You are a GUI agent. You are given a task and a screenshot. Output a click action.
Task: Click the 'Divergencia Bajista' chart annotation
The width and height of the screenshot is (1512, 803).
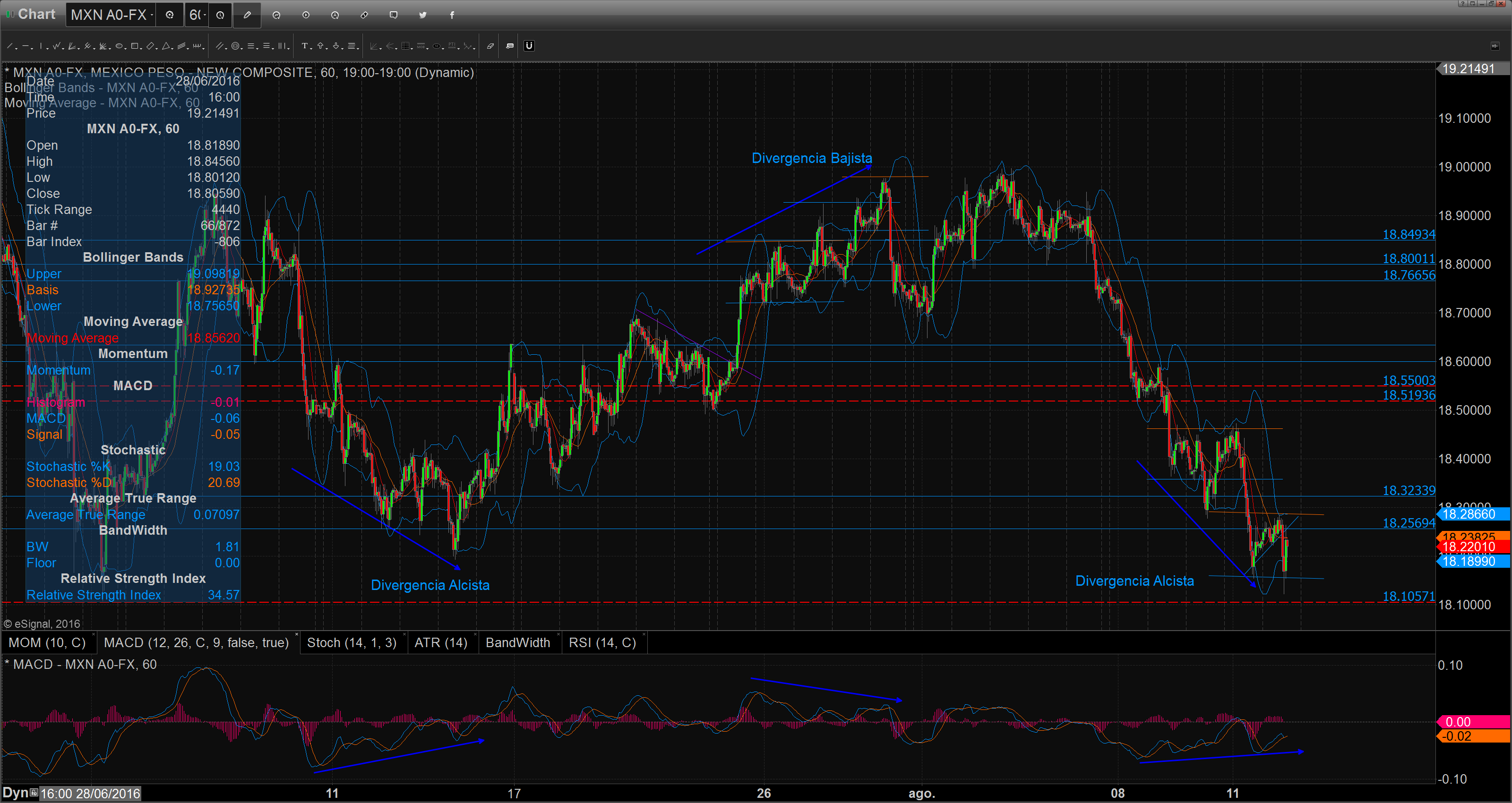812,158
